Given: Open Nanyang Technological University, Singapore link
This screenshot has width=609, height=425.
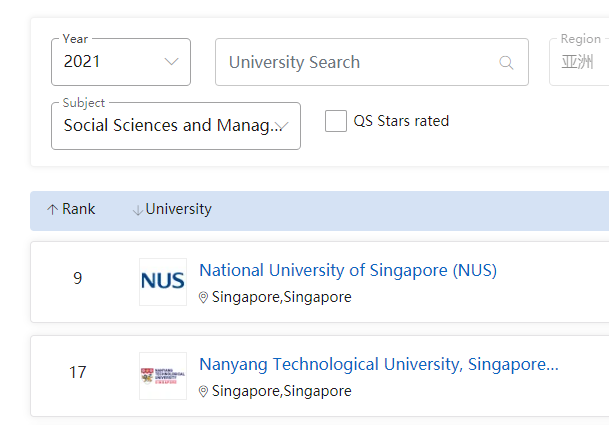Looking at the screenshot, I should pyautogui.click(x=378, y=364).
